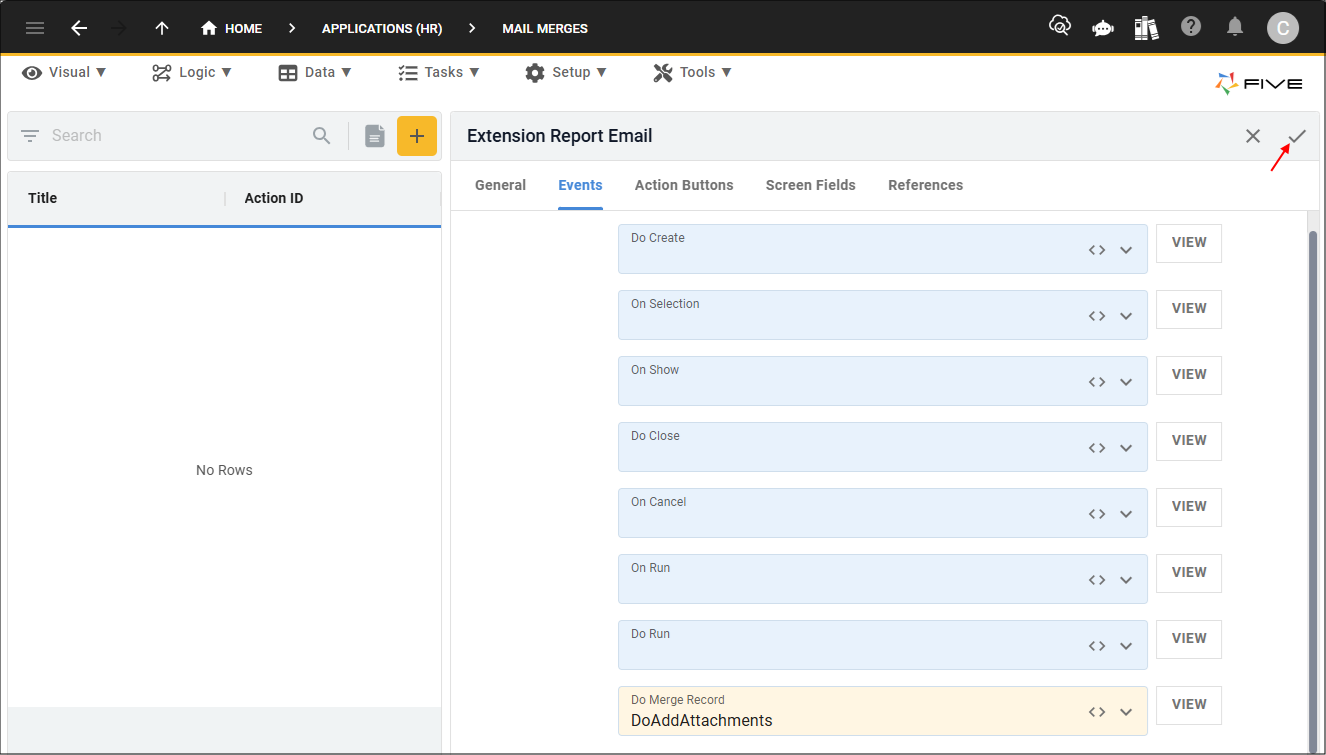1326x755 pixels.
Task: Open the hamburger menu
Action: click(x=35, y=28)
